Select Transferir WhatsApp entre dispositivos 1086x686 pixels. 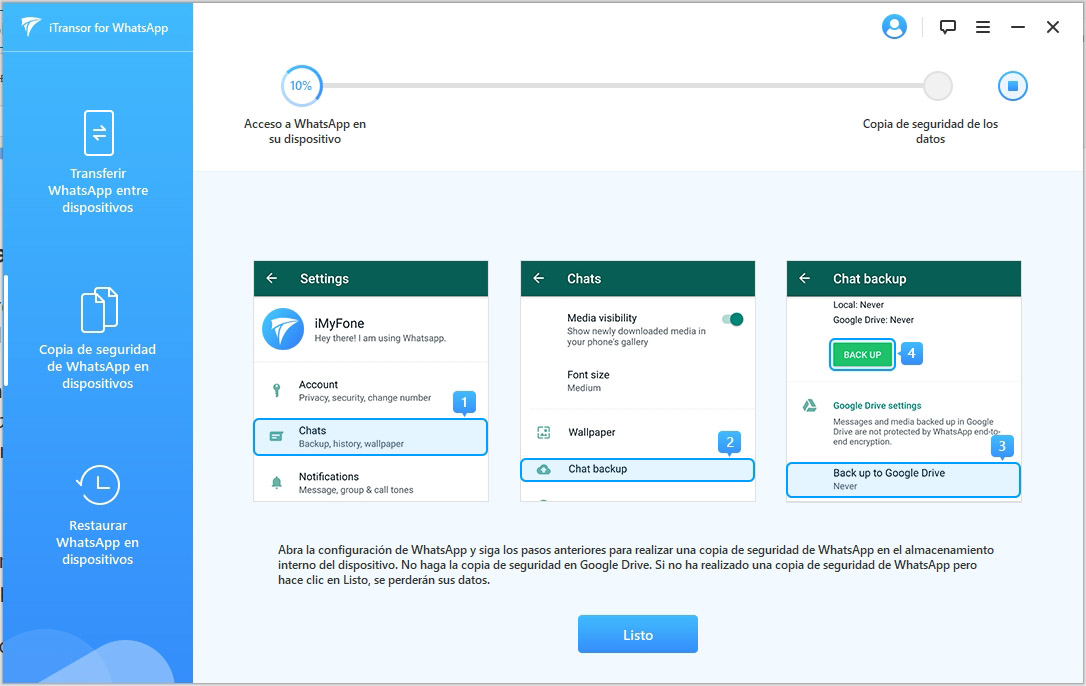pos(98,161)
